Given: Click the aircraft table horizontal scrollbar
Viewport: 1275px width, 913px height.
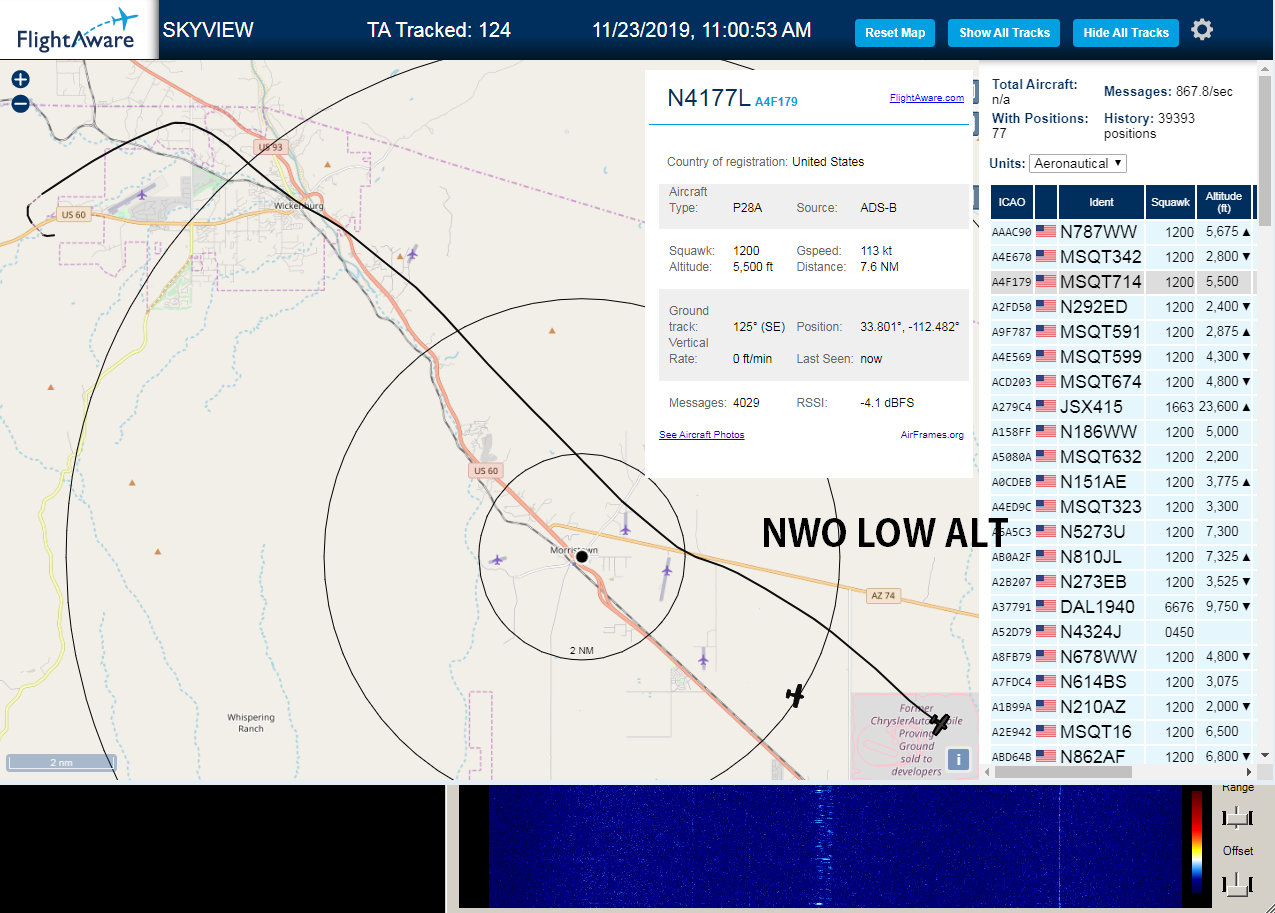Looking at the screenshot, I should 1061,772.
